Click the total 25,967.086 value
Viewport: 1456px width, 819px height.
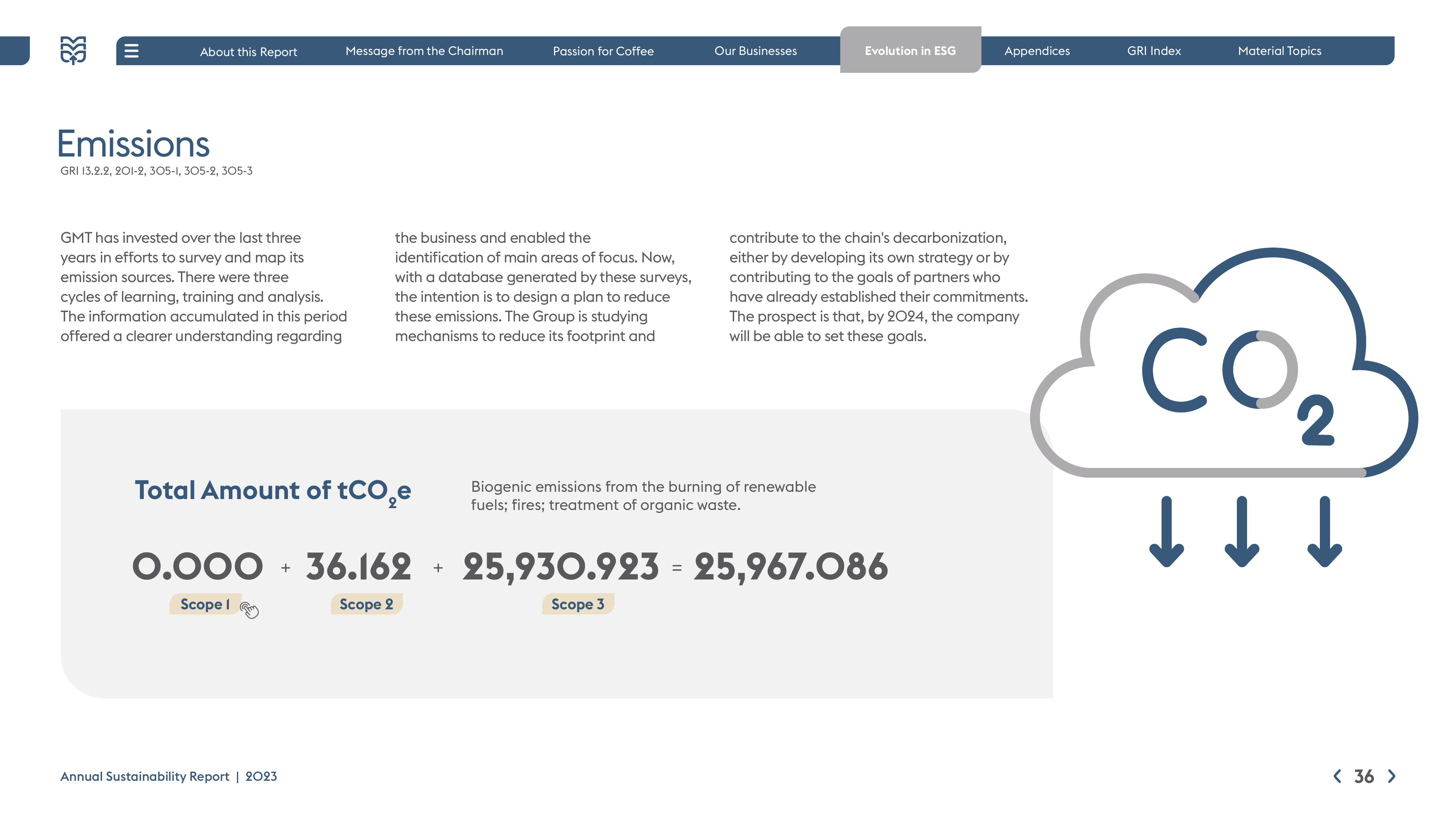pos(791,567)
